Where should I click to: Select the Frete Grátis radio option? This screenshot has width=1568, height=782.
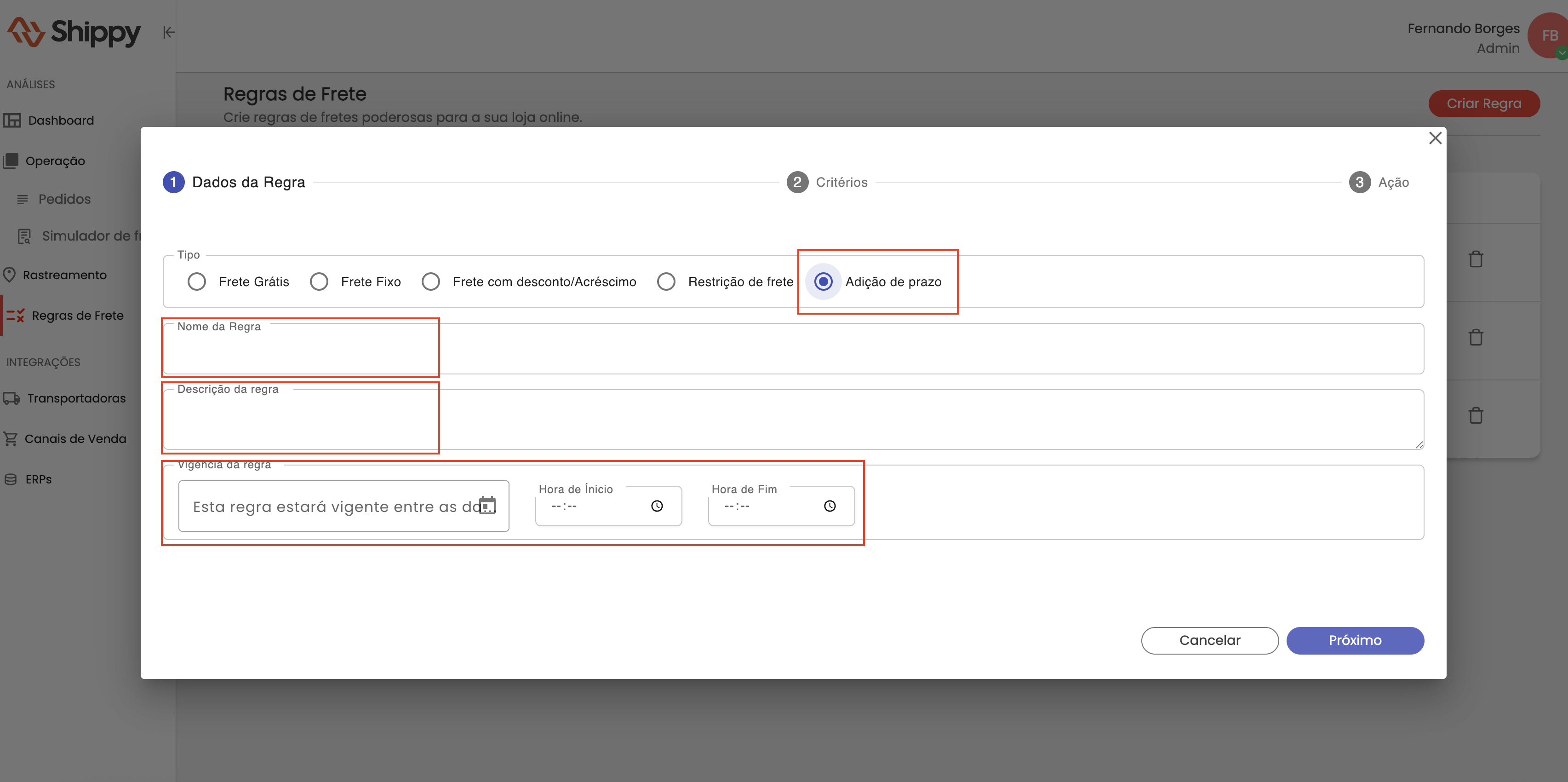tap(197, 282)
